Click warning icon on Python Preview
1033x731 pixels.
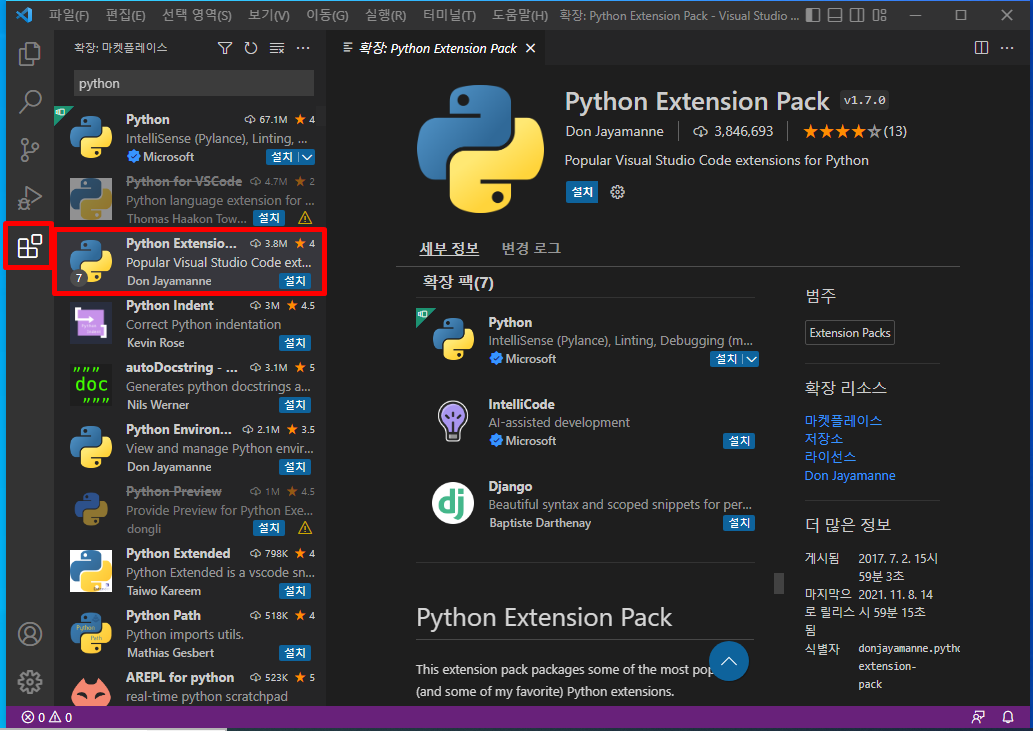tap(305, 528)
